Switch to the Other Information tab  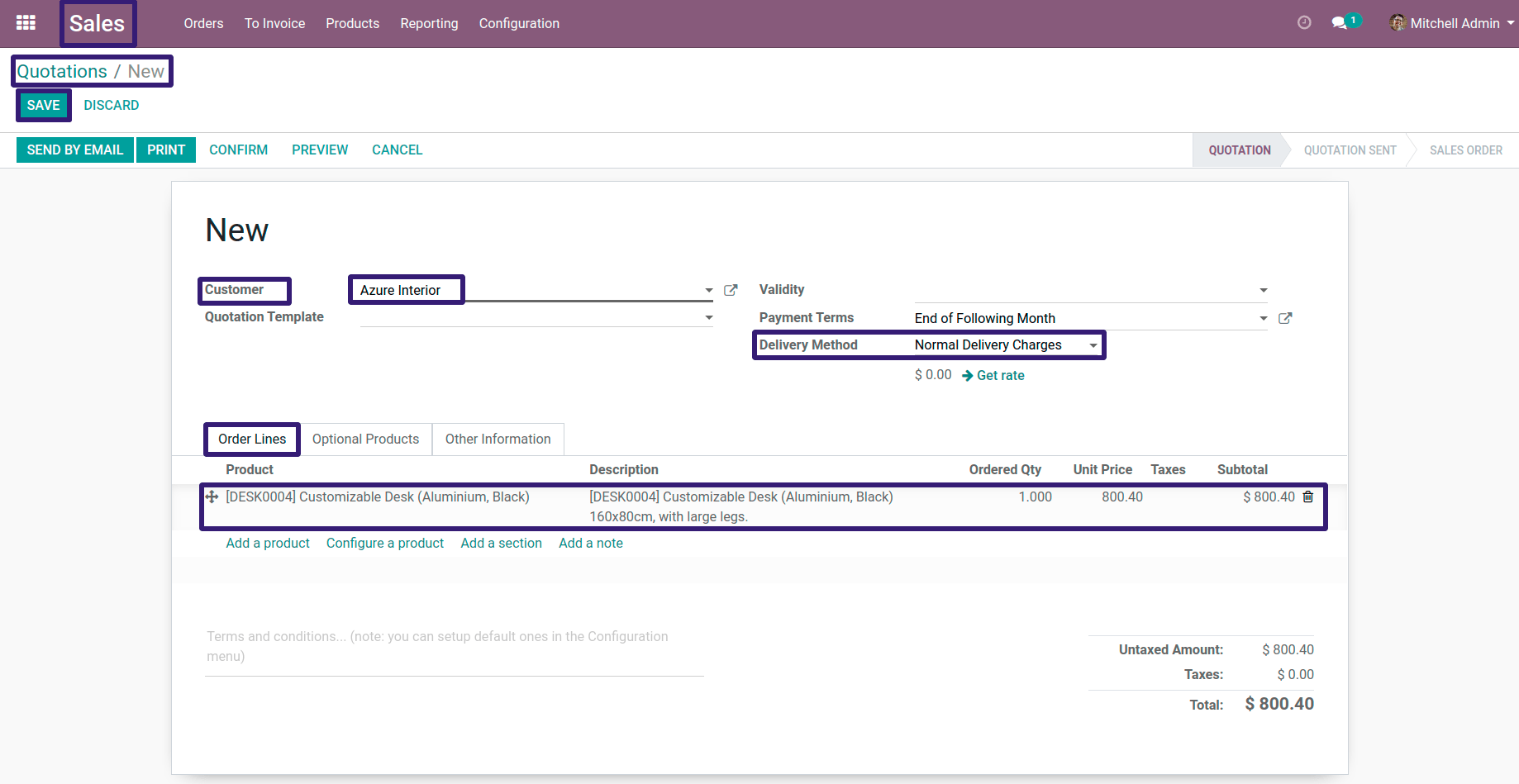[x=498, y=439]
